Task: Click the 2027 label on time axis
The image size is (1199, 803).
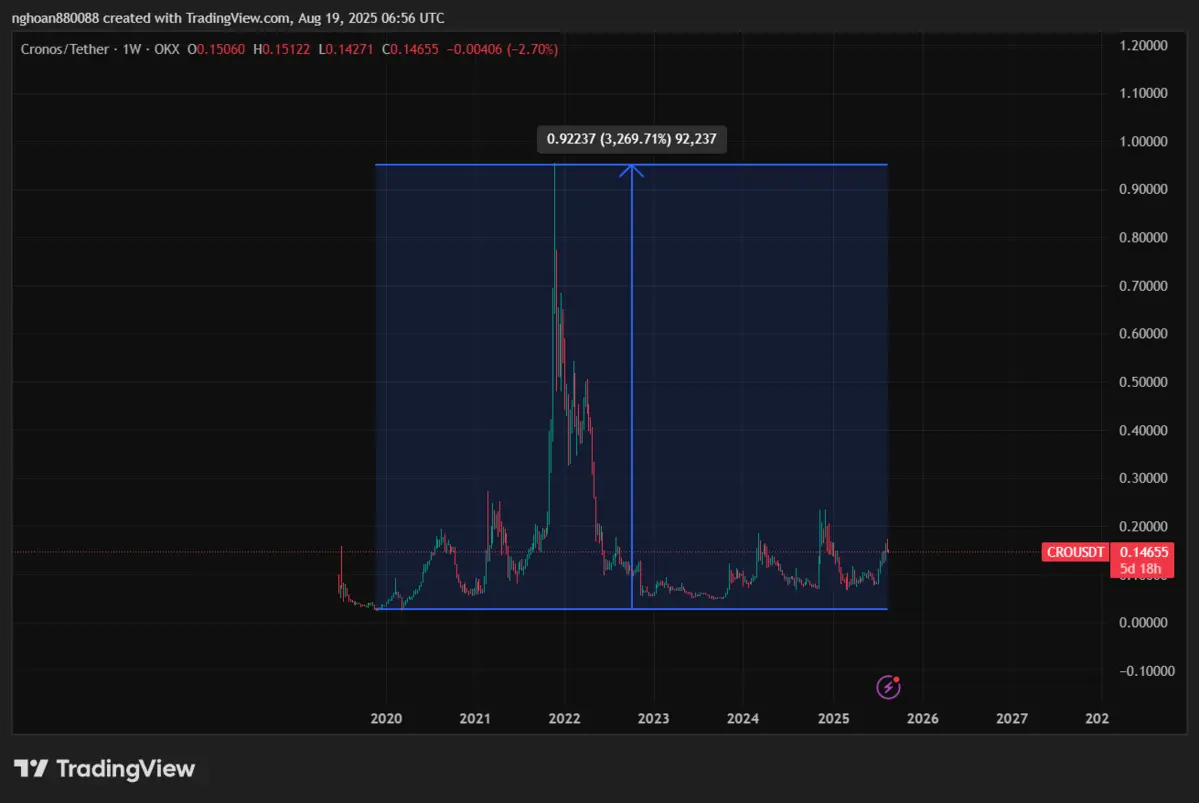Action: tap(1012, 718)
